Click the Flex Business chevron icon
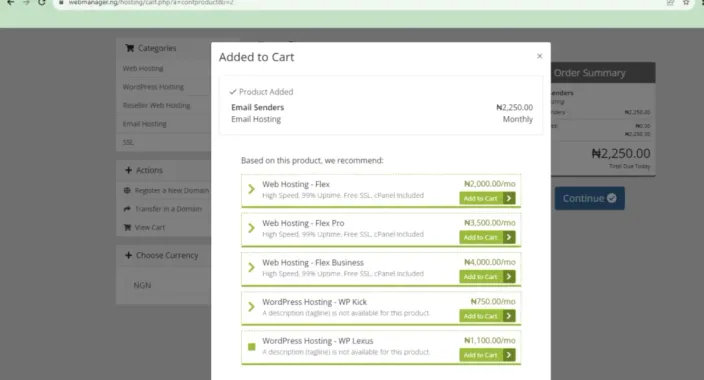The width and height of the screenshot is (704, 380). 251,268
